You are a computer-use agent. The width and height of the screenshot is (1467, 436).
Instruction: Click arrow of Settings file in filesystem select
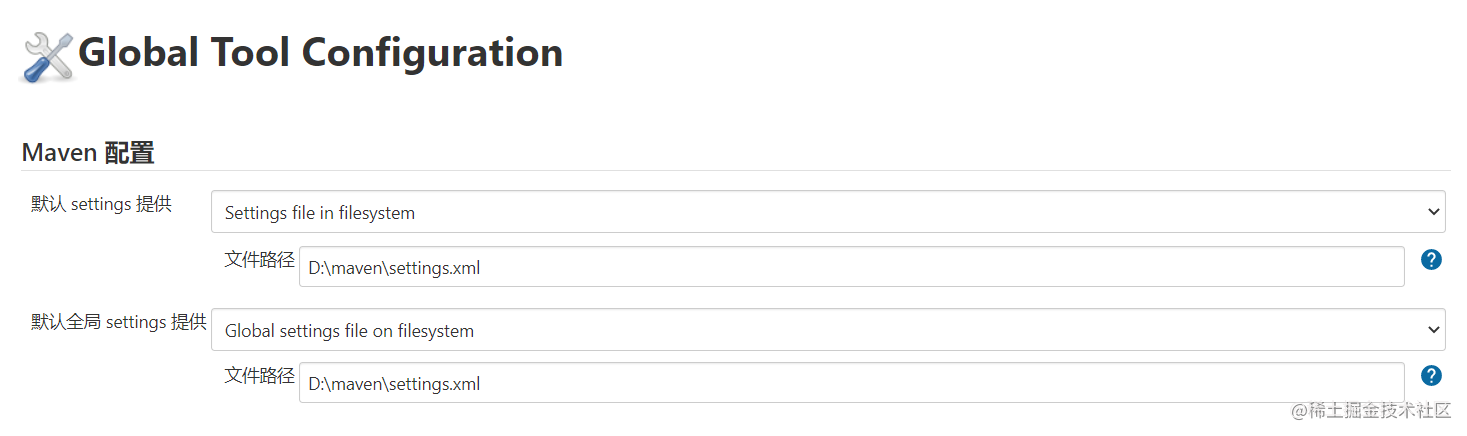(x=1434, y=212)
